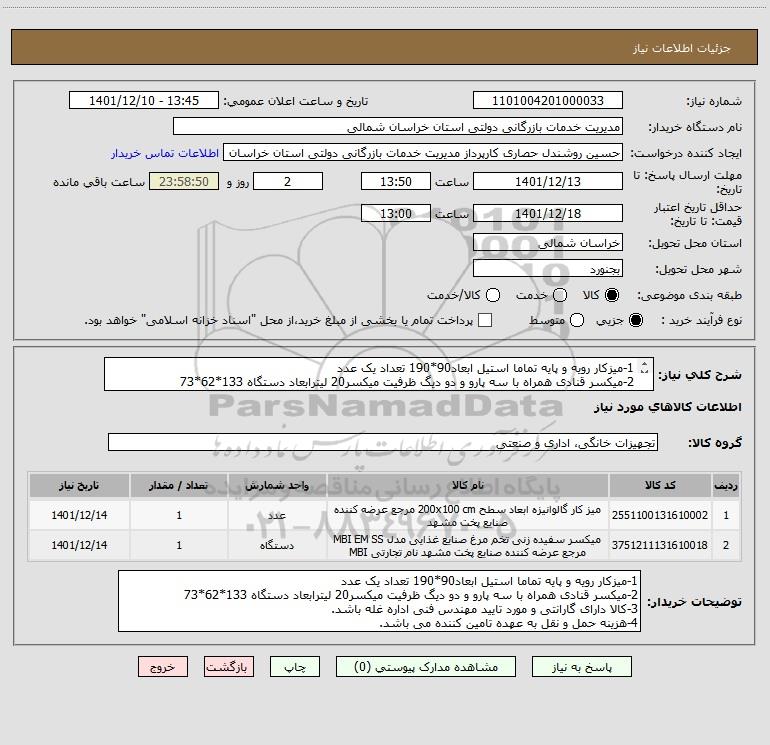Open اطلاعات تماس خریدار link
770x745 pixels.
pyautogui.click(x=165, y=153)
